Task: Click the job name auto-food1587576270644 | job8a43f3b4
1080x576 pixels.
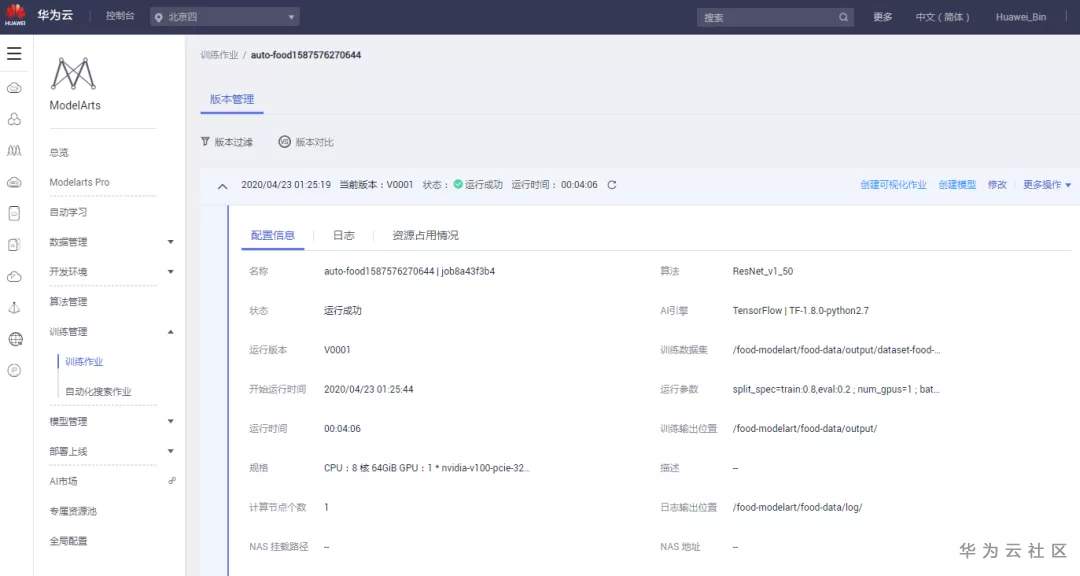Action: click(409, 271)
